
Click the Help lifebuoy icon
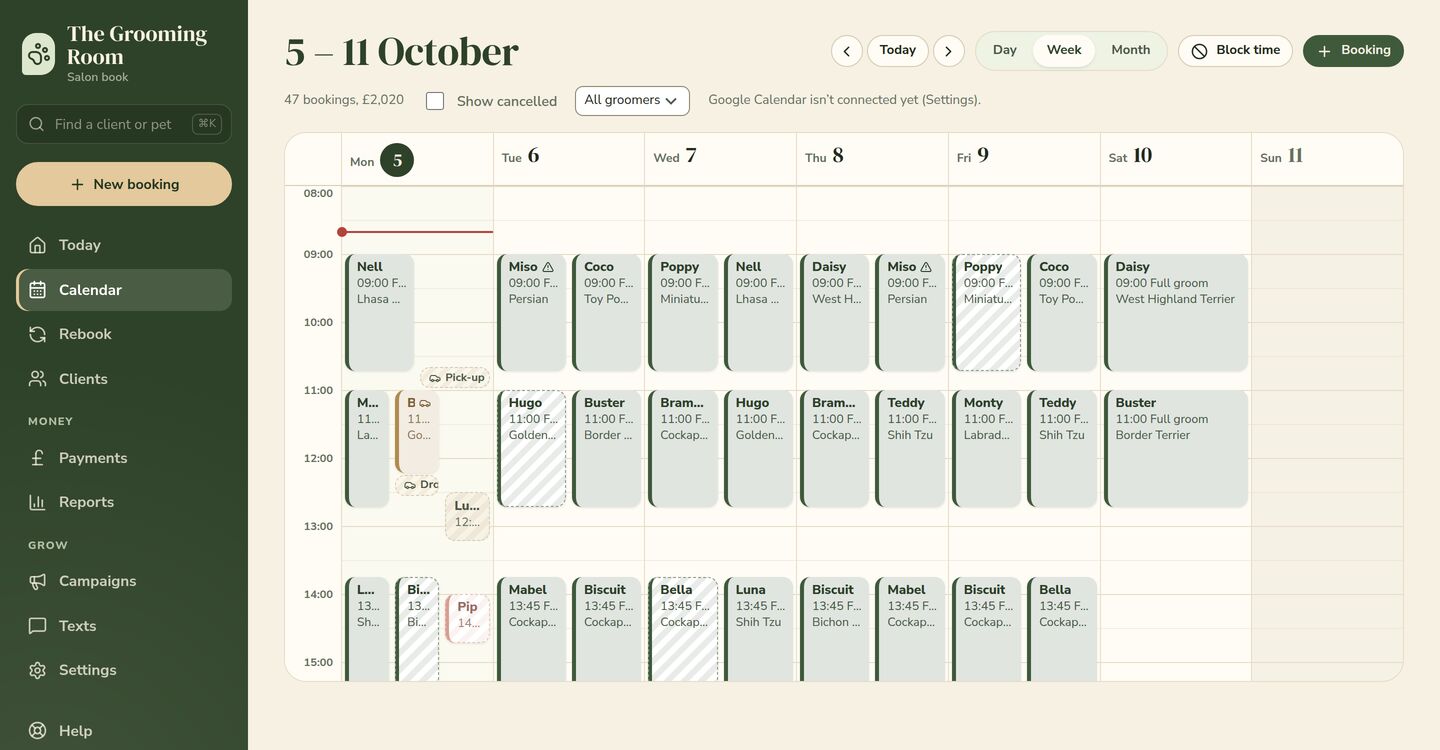pyautogui.click(x=37, y=731)
